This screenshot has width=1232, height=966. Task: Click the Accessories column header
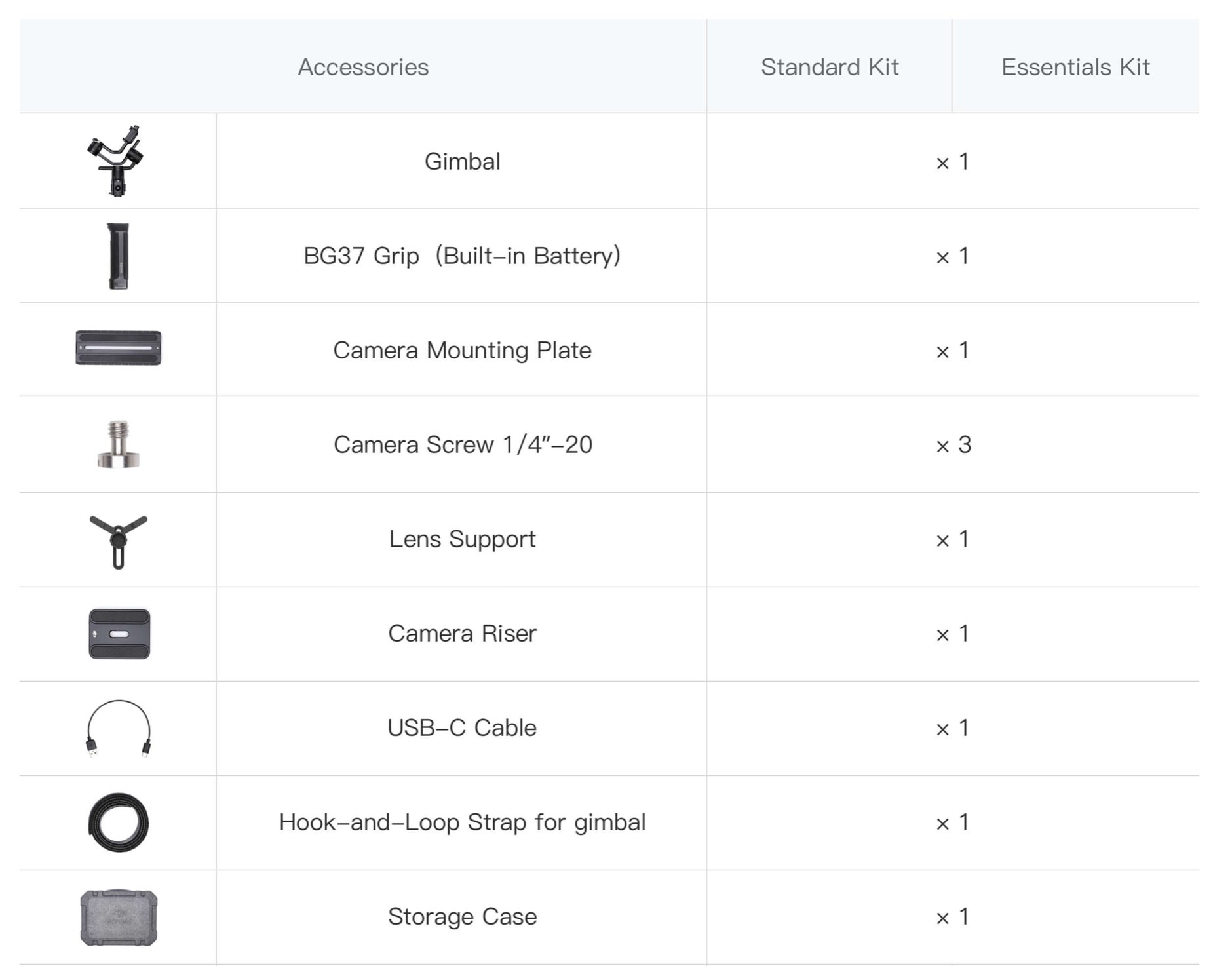click(363, 67)
